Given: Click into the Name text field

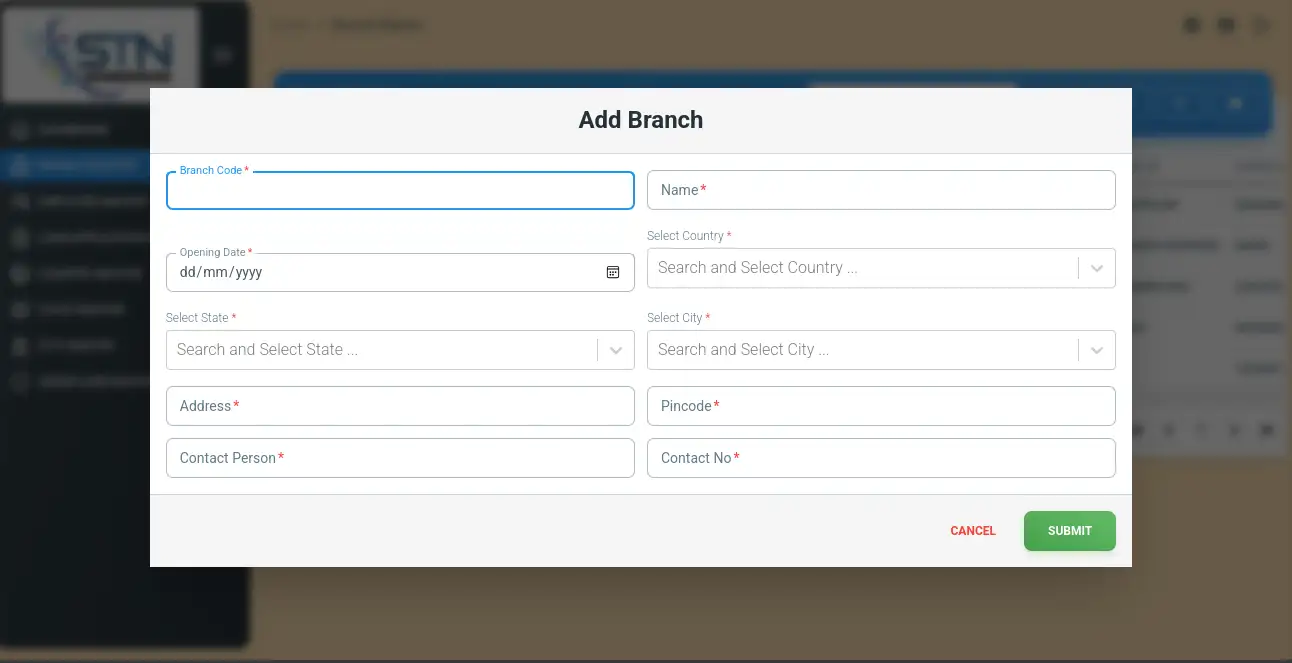Looking at the screenshot, I should pyautogui.click(x=880, y=190).
